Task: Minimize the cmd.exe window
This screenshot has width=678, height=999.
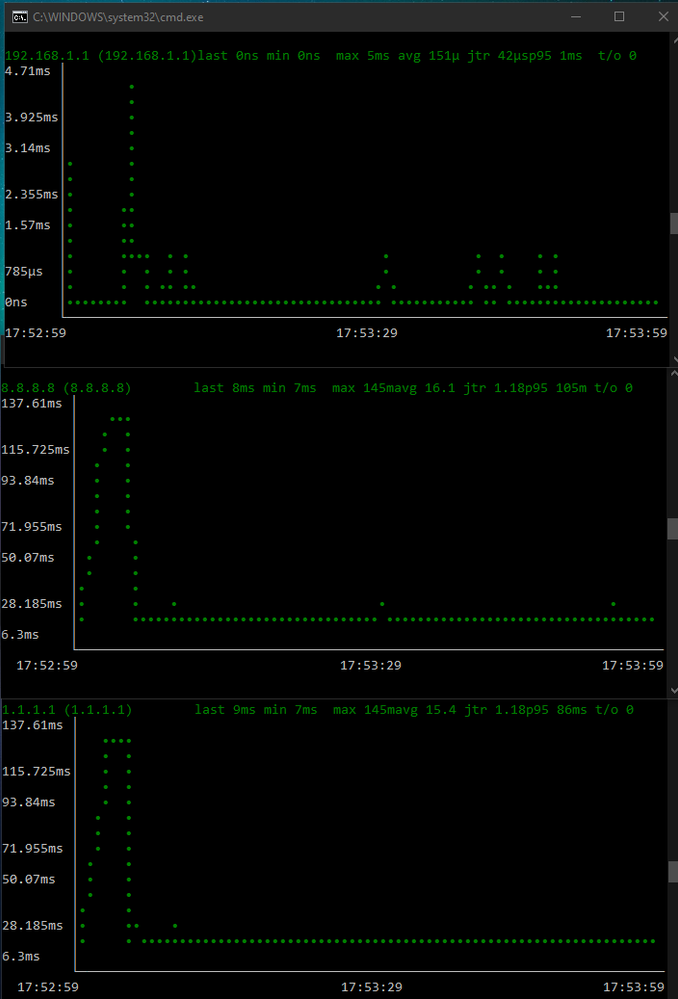Action: pos(574,17)
